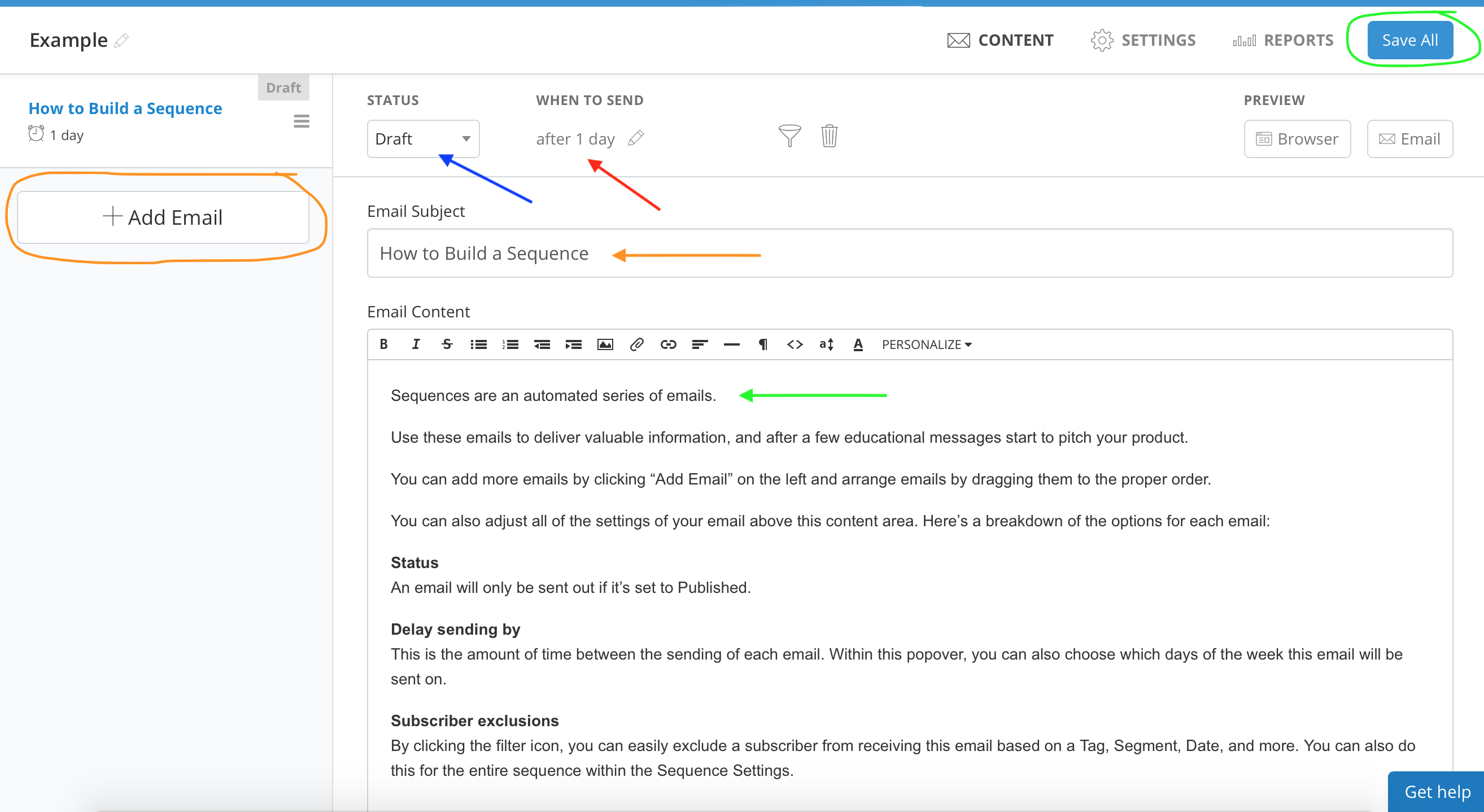
Task: Open the Reports tab
Action: [1283, 40]
